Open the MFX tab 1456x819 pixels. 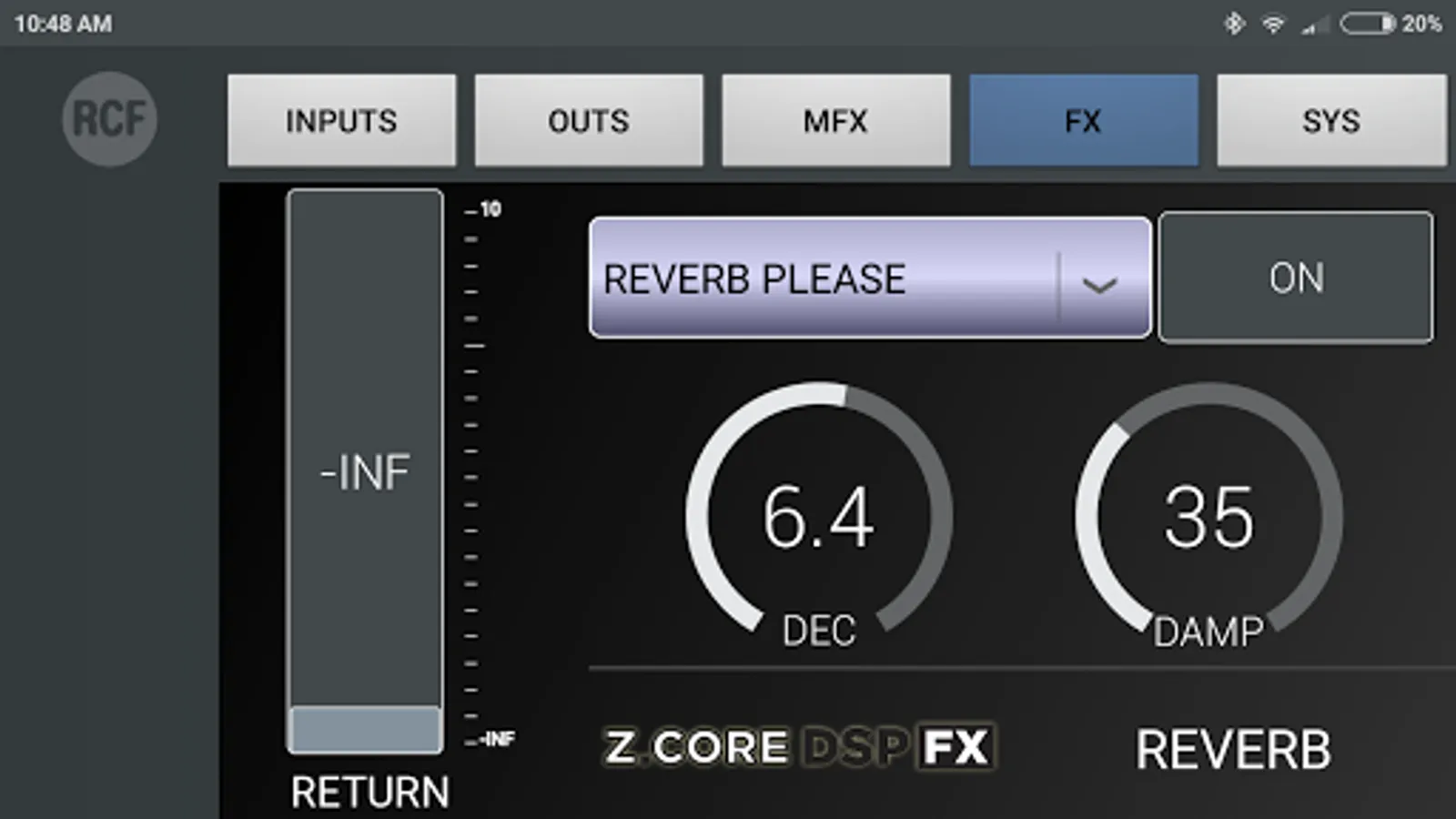click(x=836, y=120)
